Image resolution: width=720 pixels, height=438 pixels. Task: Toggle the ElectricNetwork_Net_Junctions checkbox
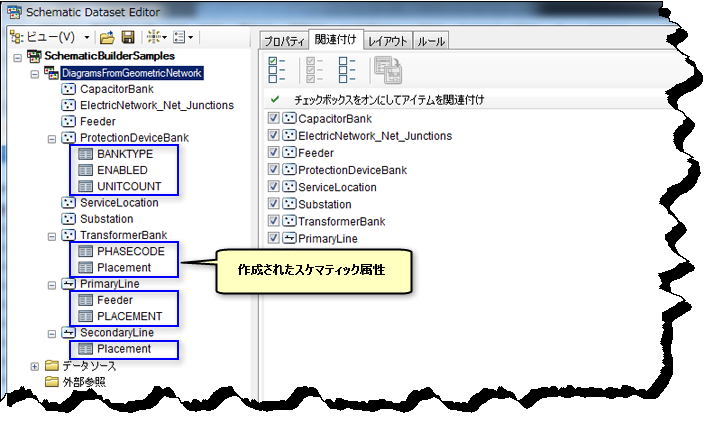(x=273, y=135)
